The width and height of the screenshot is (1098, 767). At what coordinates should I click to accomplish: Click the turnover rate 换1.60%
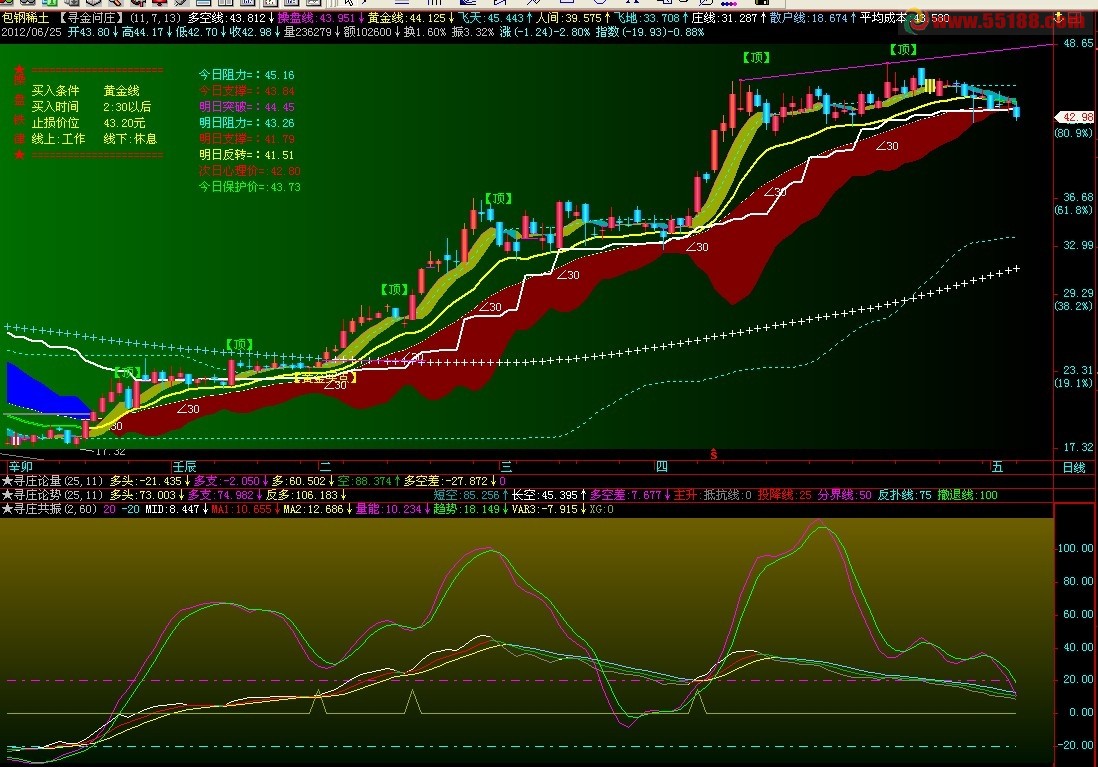coord(424,32)
